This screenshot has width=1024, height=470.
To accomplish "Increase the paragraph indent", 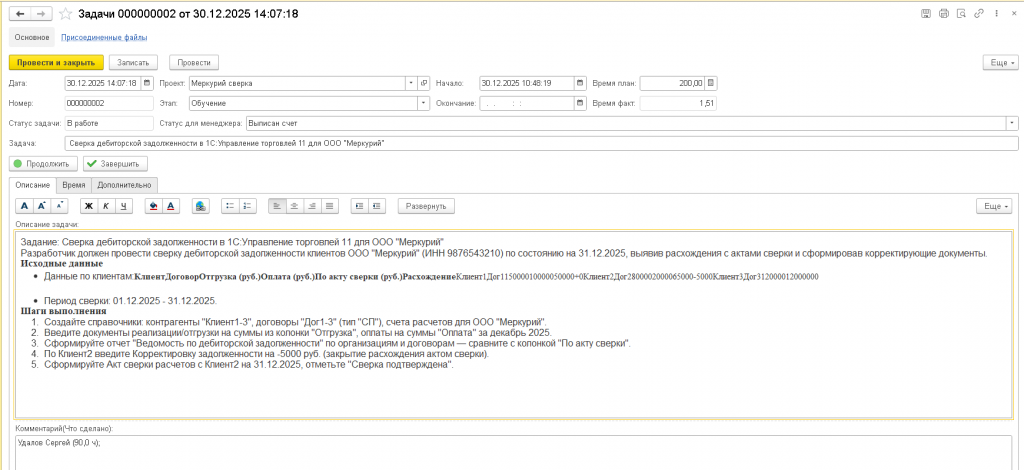I will pyautogui.click(x=359, y=206).
